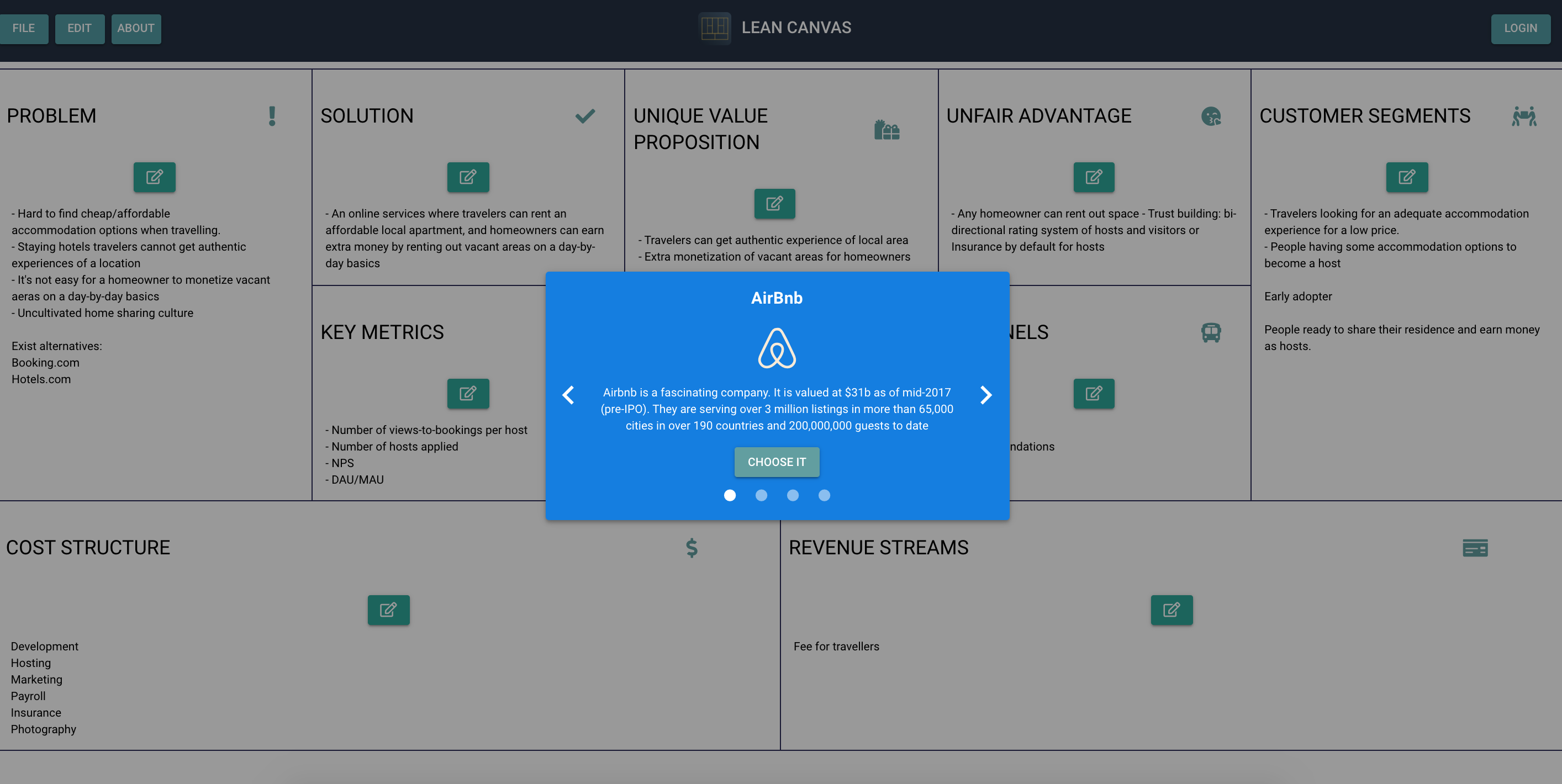Click the edit icon in Cost Structure
Viewport: 1562px width, 784px height.
[x=388, y=610]
